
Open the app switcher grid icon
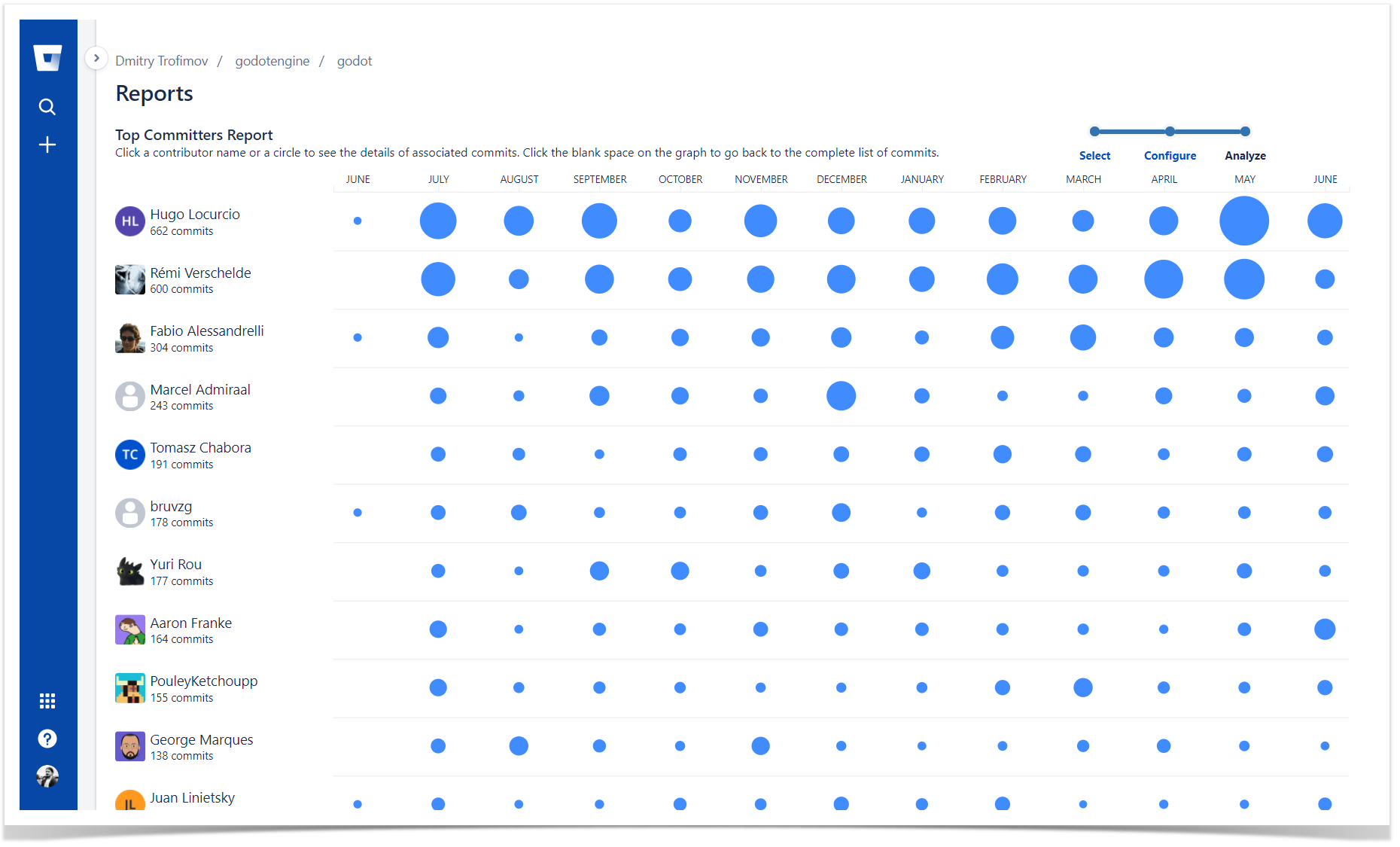47,701
